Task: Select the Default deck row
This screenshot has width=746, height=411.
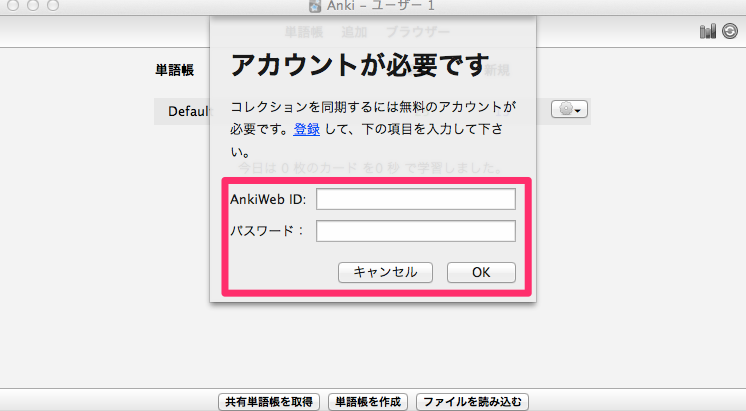Action: click(x=372, y=111)
